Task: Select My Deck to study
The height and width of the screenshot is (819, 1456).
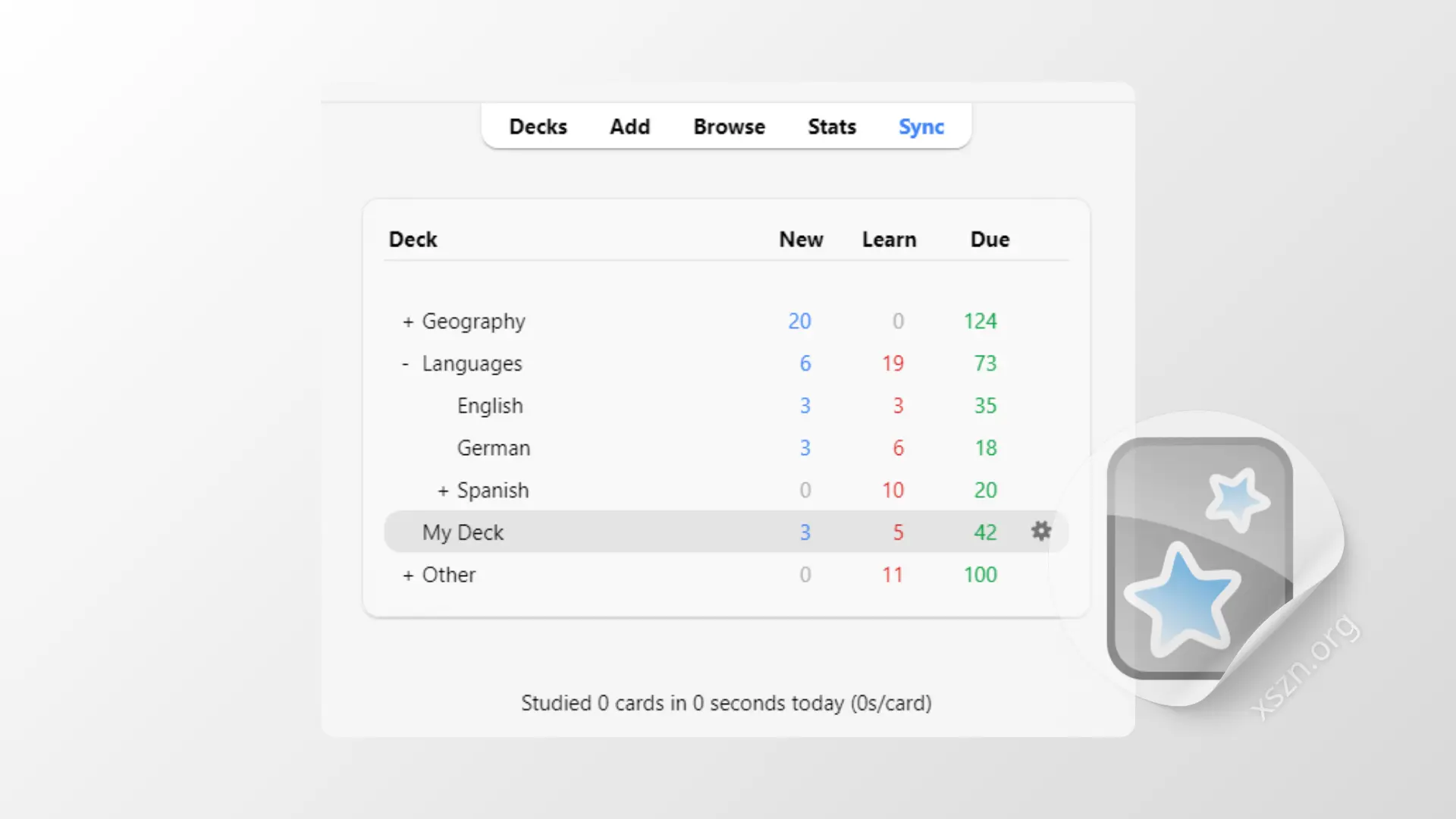Action: point(463,532)
